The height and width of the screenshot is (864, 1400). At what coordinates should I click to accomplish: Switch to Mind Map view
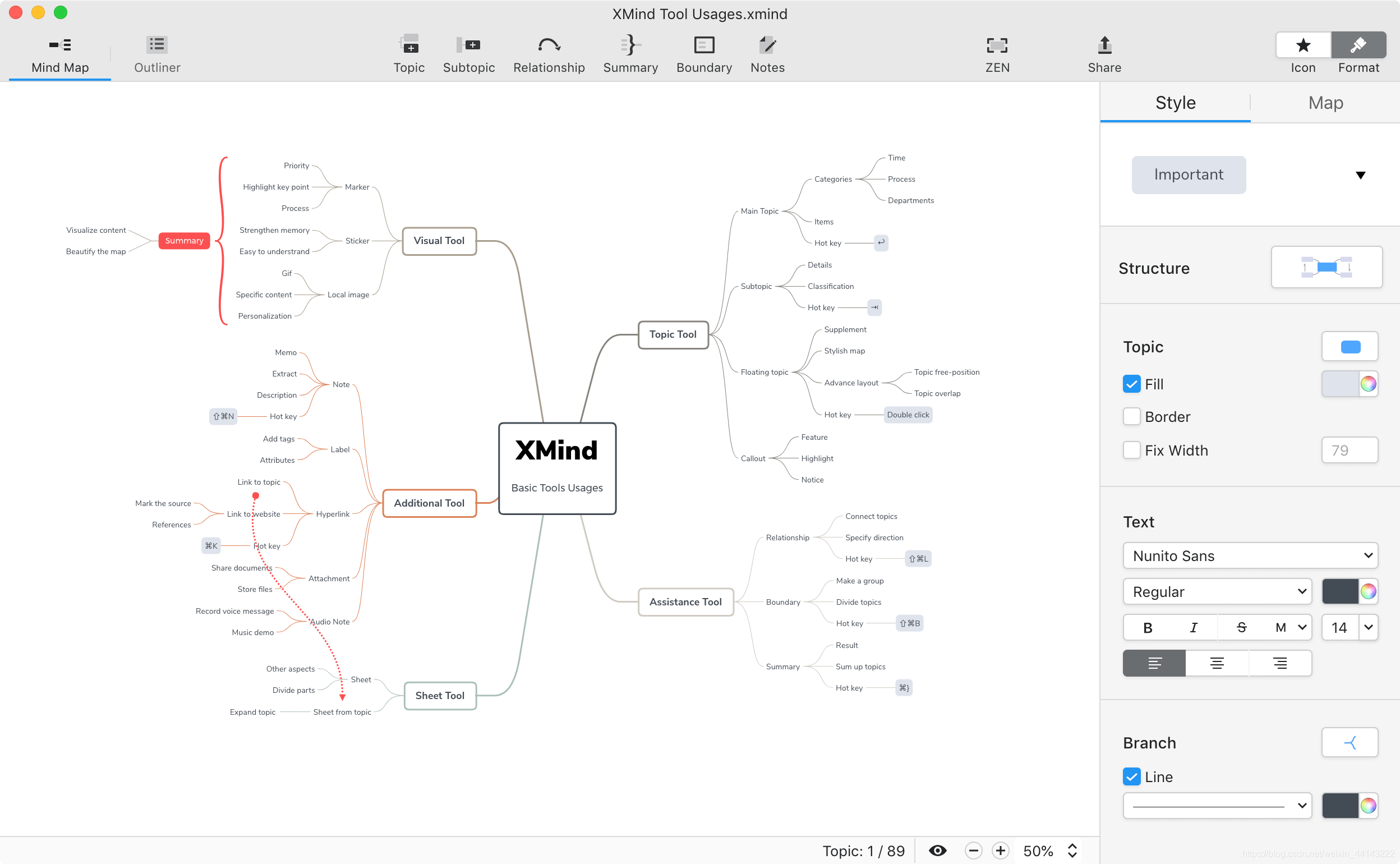(x=59, y=55)
